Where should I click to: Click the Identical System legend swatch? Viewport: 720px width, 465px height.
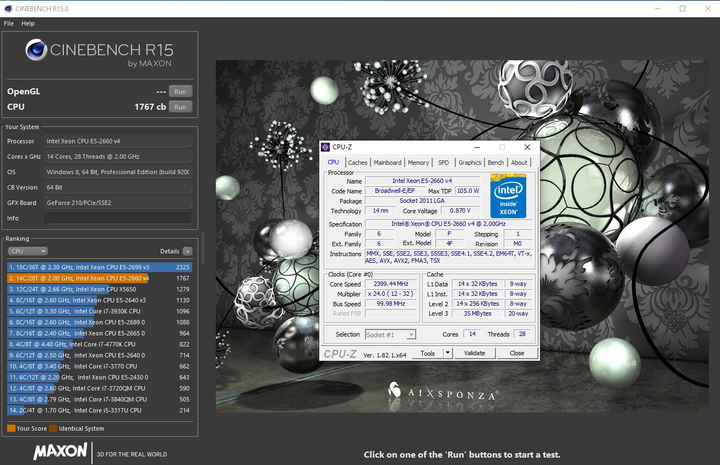click(53, 428)
